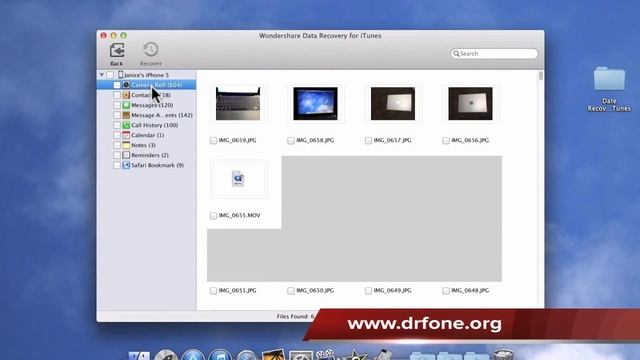
Task: Select the Notes (3) row
Action: coord(147,145)
